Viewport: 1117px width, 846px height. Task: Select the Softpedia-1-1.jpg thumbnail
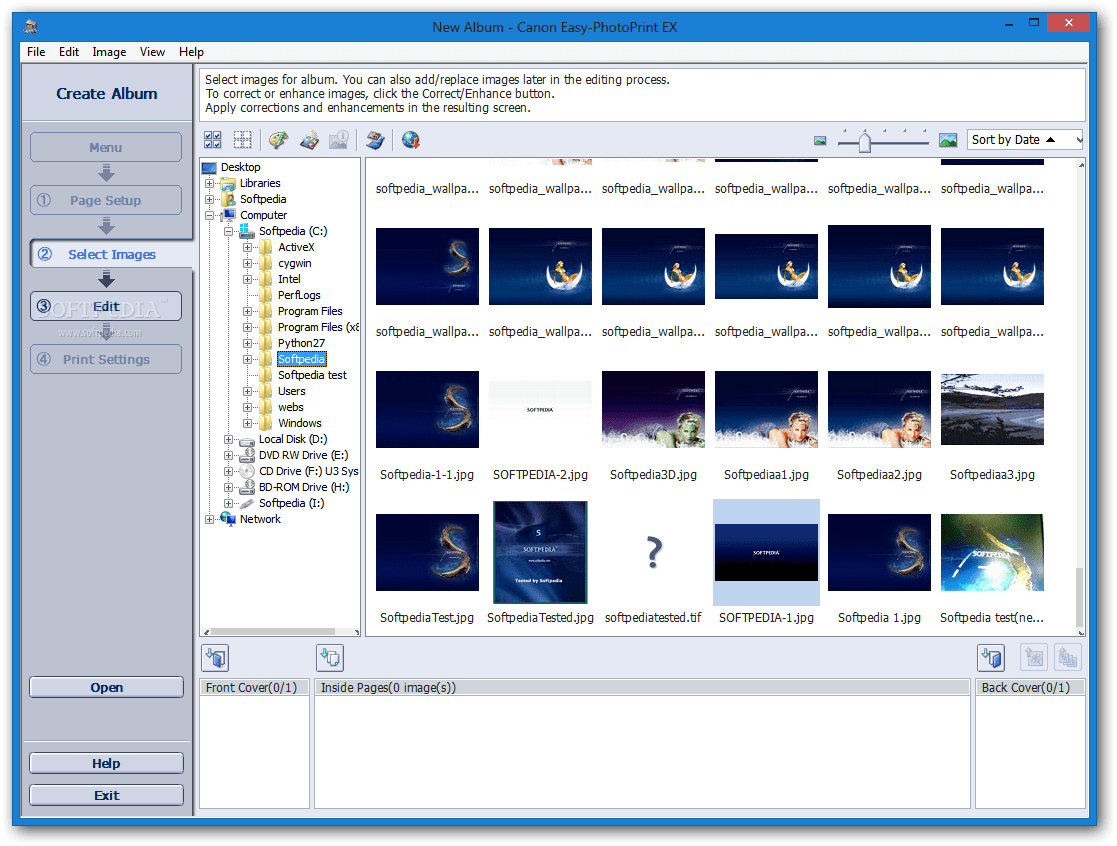click(427, 409)
